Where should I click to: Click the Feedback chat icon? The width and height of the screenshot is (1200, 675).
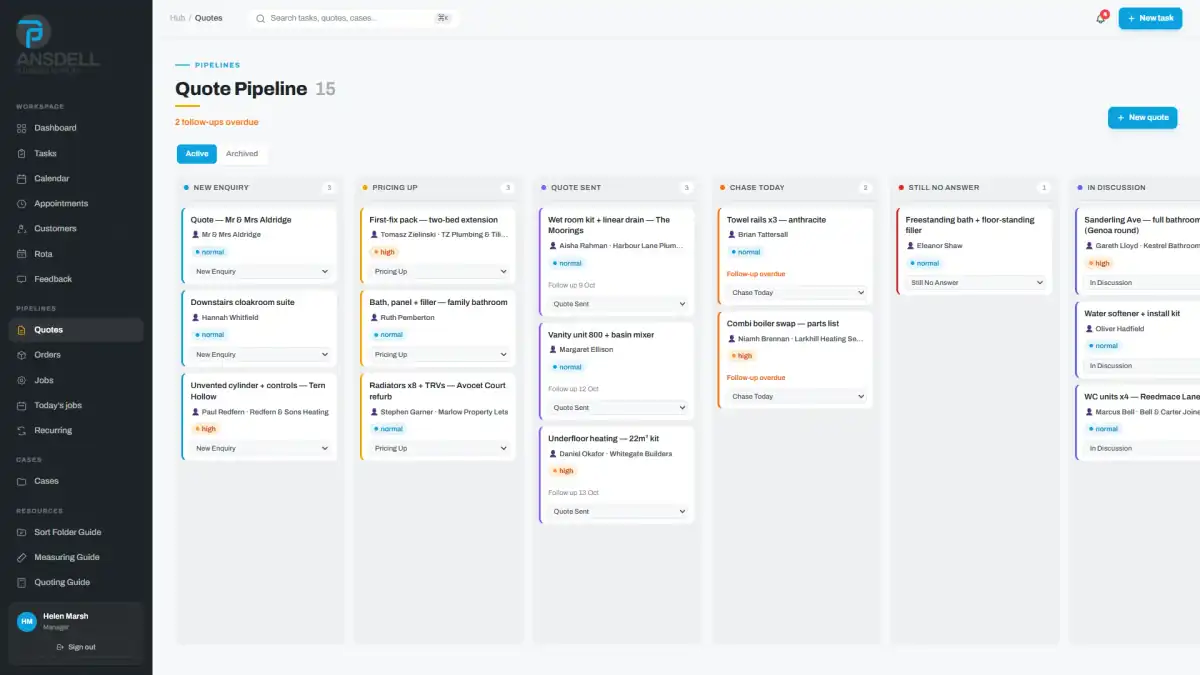pos(22,279)
